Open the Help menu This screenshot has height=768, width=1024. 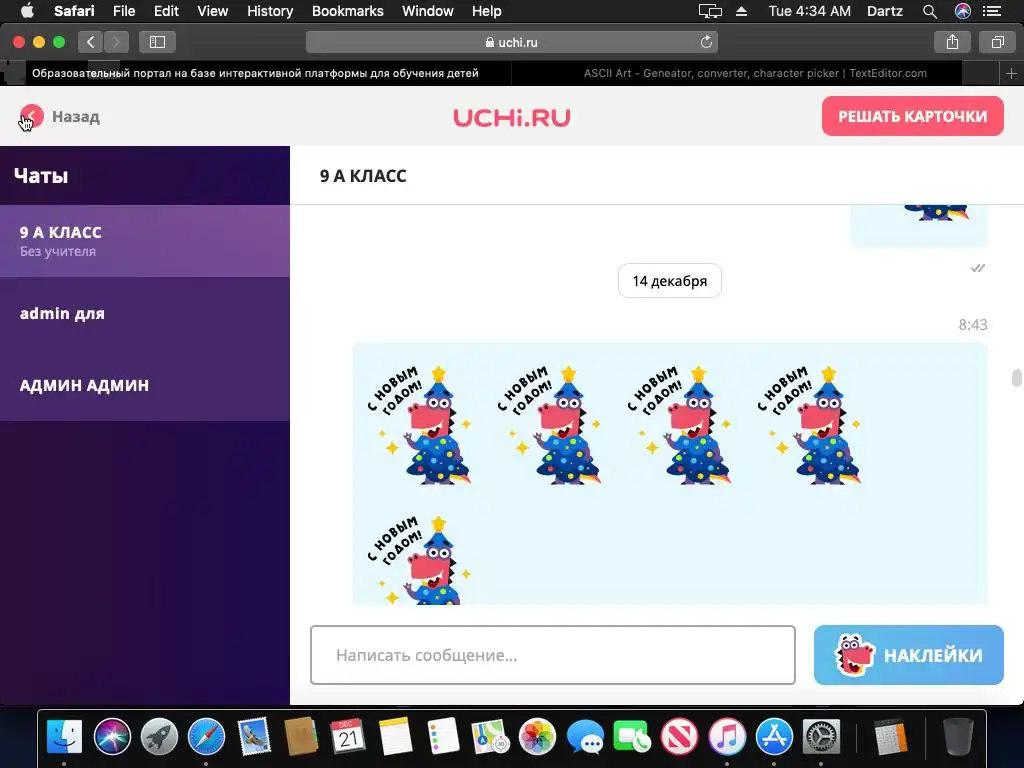pyautogui.click(x=487, y=11)
